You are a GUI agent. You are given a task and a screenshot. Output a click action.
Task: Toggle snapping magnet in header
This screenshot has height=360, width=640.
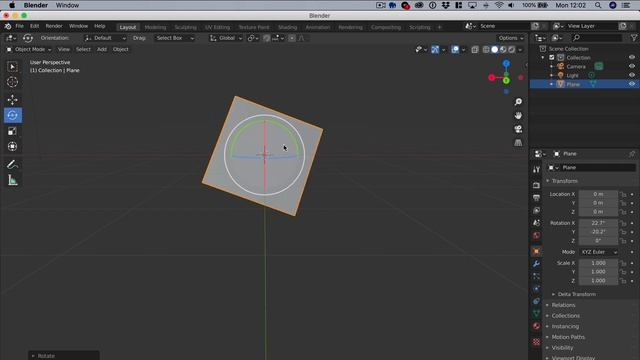click(267, 38)
